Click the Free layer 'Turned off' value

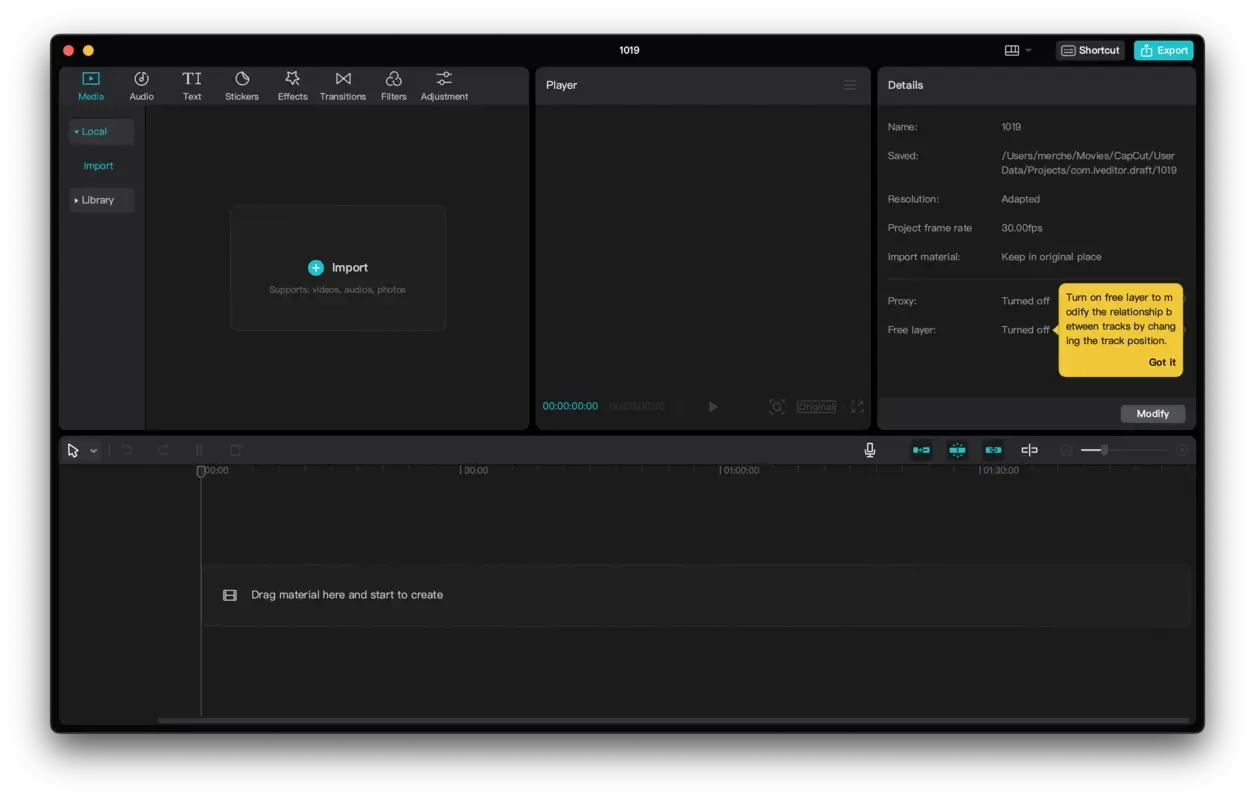1025,330
